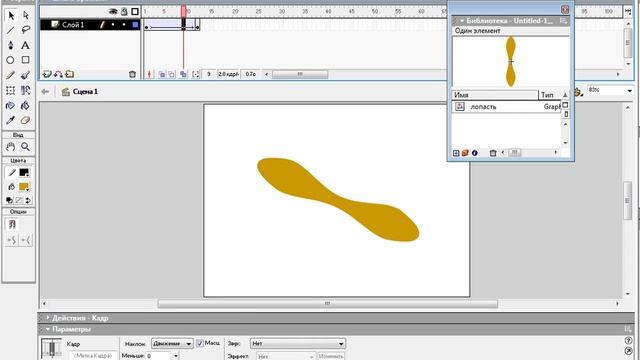Select the Arrow selection tool
This screenshot has width=640, height=360.
pos(11,16)
